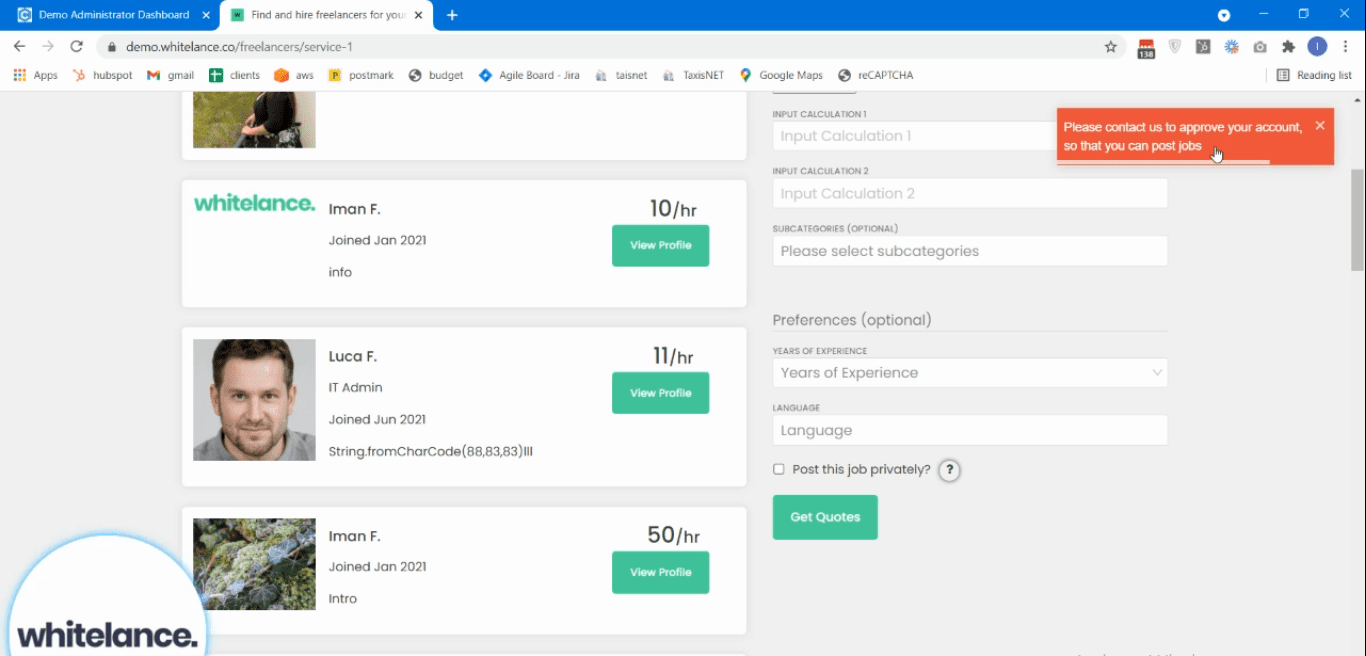Select the Find and hire freelancers tab
The height and width of the screenshot is (656, 1366).
(x=325, y=15)
